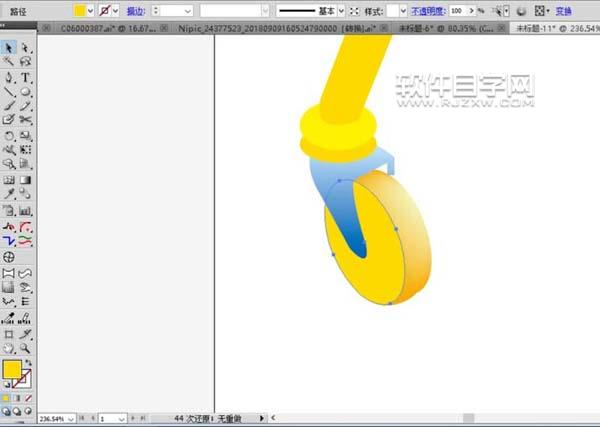The height and width of the screenshot is (427, 600).
Task: Select the Eyedropper tool
Action: pyautogui.click(x=9, y=194)
